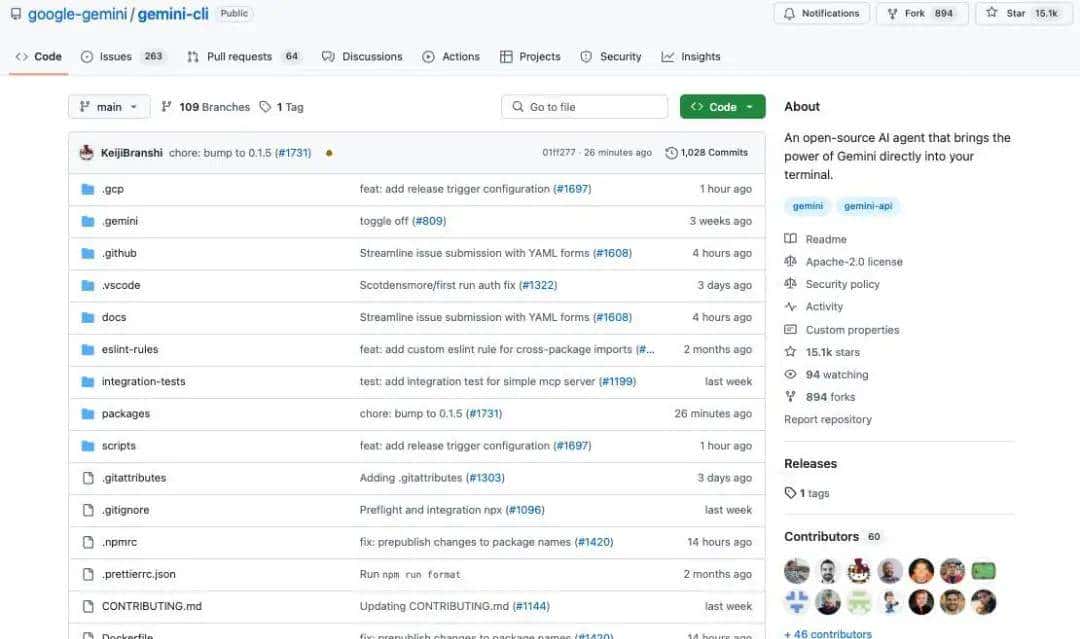Click the pulse icon beside Activity
This screenshot has height=639, width=1080.
pyautogui.click(x=790, y=306)
